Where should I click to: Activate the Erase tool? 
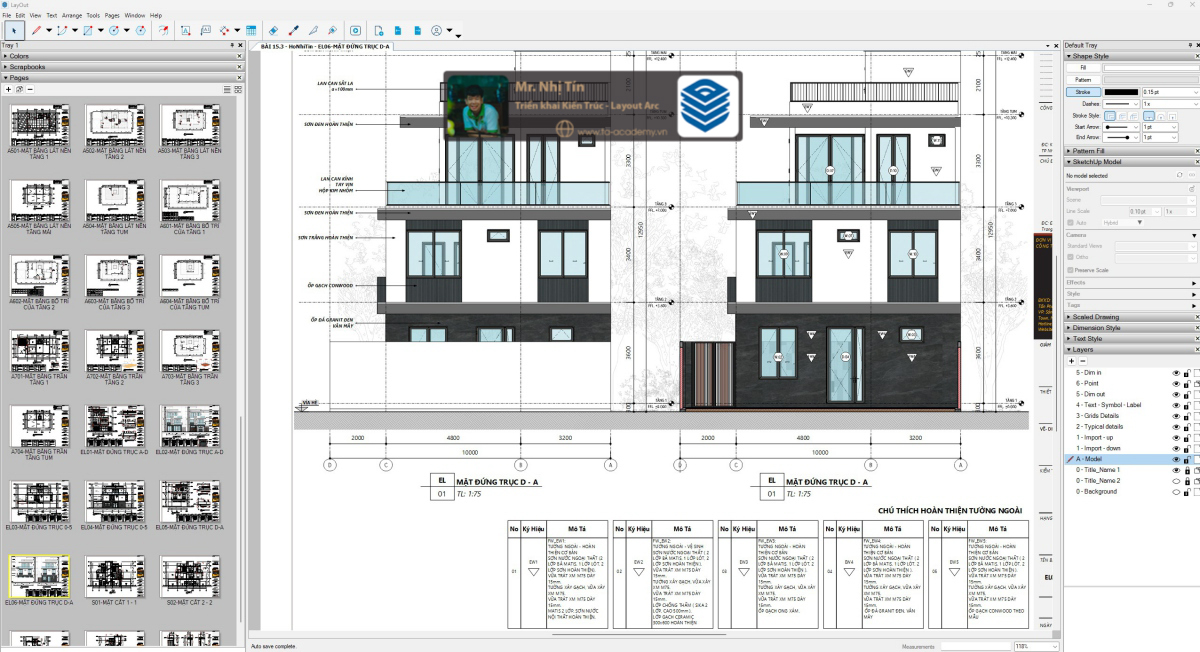275,31
